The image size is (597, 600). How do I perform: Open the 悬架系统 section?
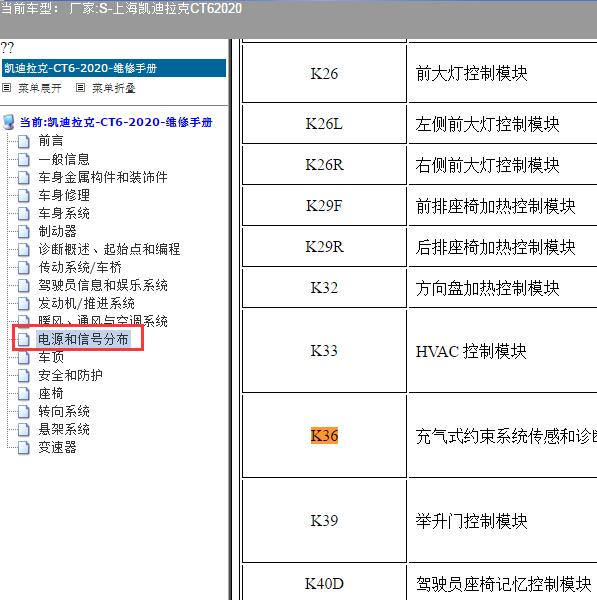(64, 429)
